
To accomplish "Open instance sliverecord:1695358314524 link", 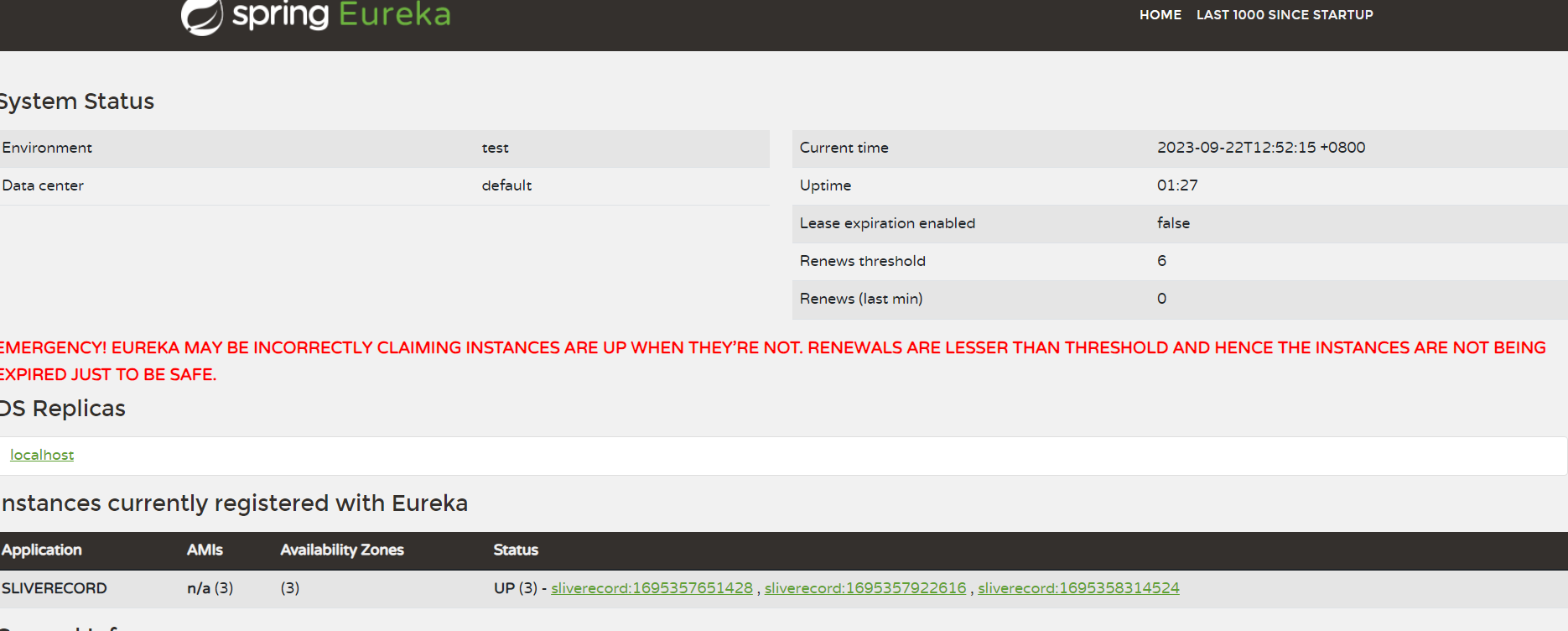I will click(1078, 588).
